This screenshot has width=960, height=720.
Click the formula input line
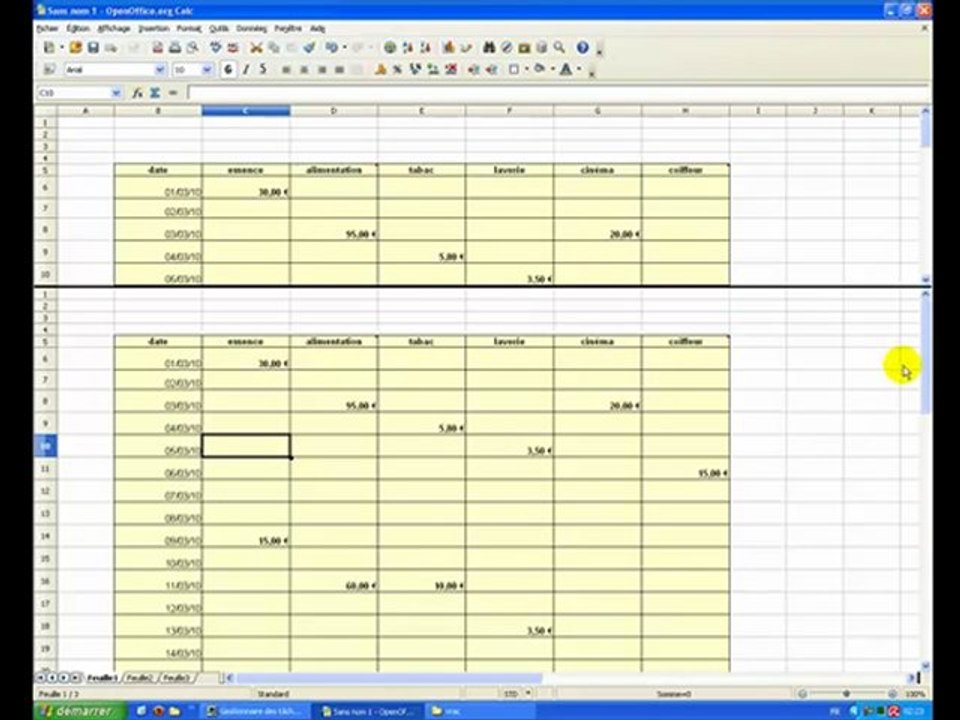pos(558,93)
